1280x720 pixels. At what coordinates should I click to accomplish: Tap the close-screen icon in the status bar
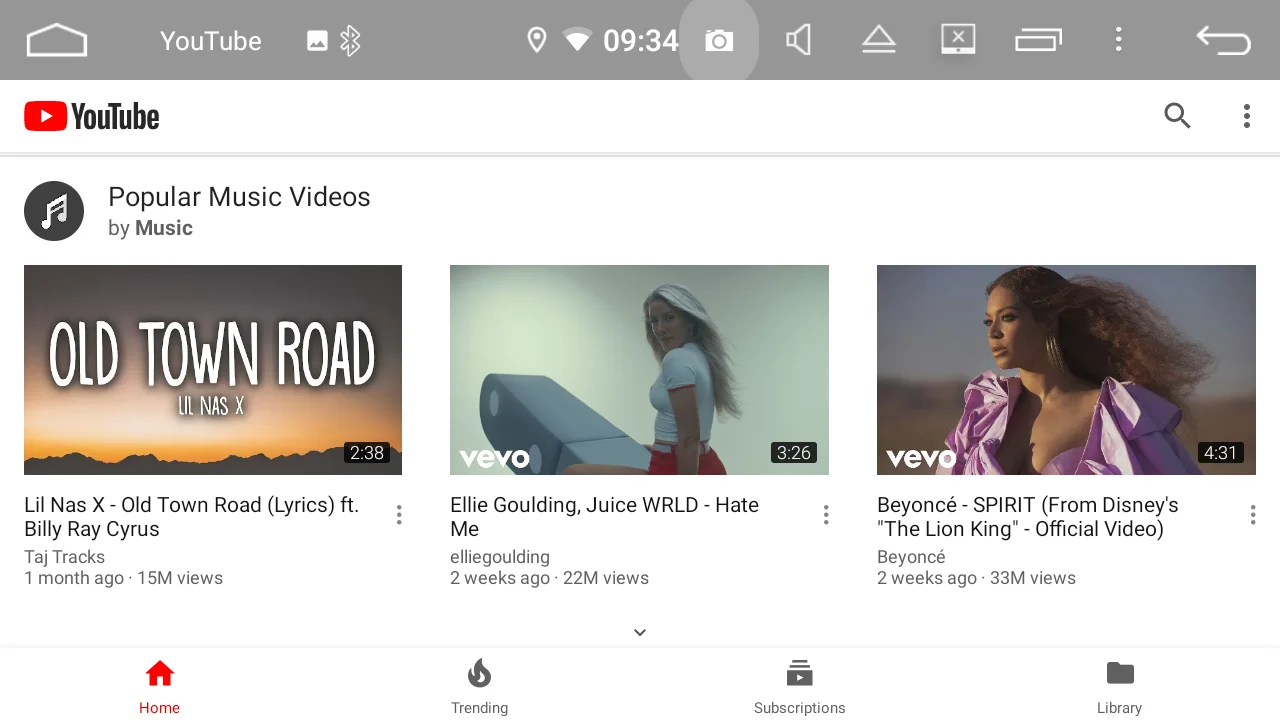(x=957, y=40)
